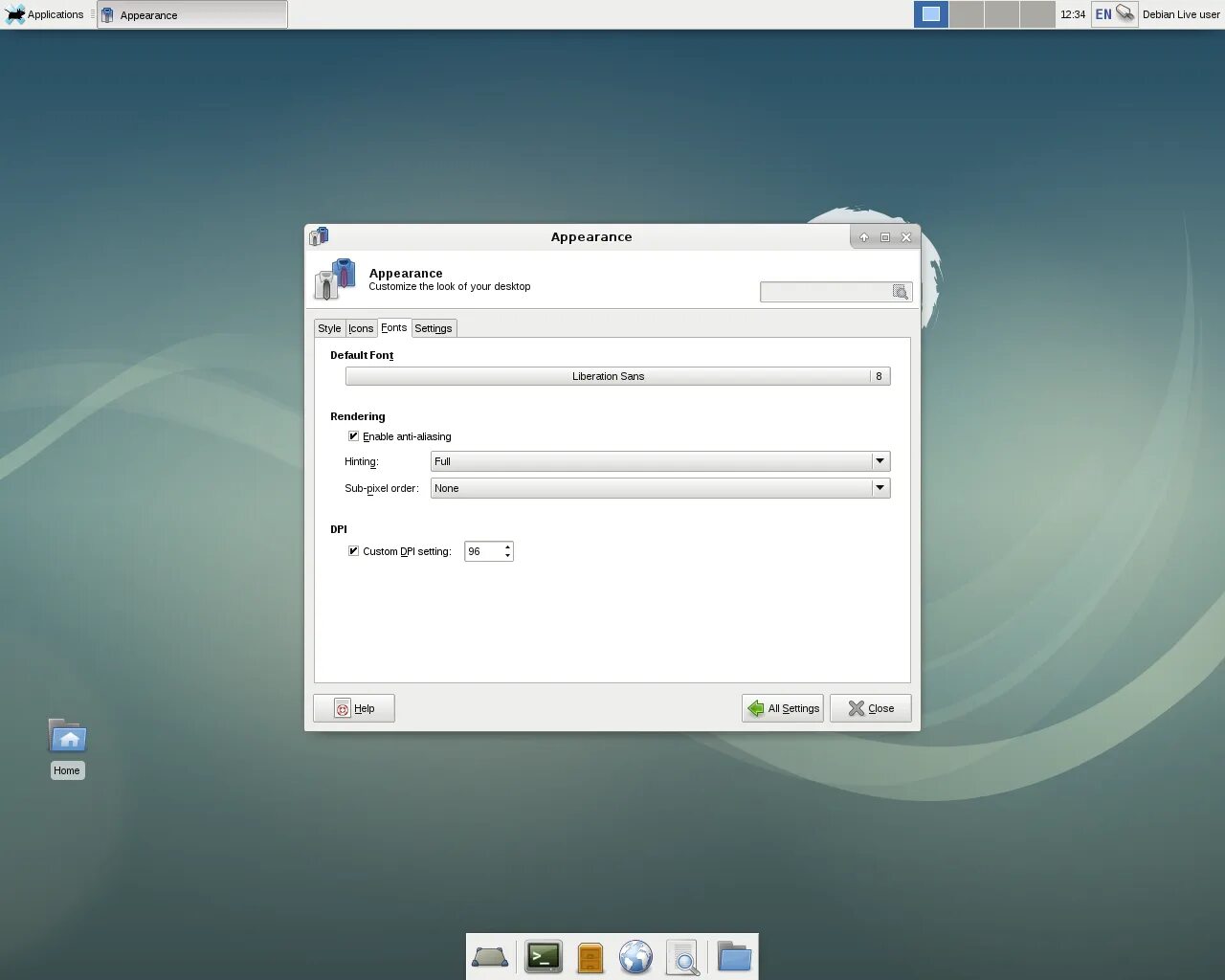Click the DPI section heading
Viewport: 1225px width, 980px height.
click(x=339, y=529)
